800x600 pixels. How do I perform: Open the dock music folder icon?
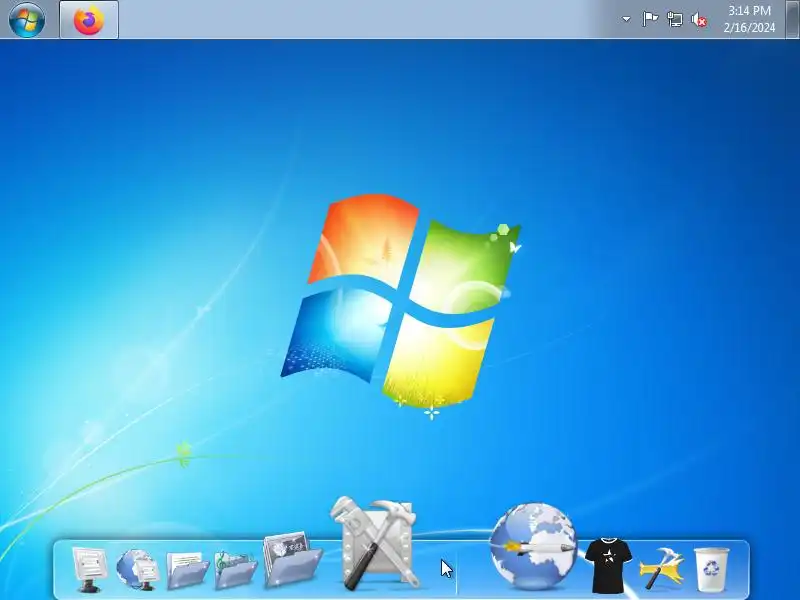235,570
